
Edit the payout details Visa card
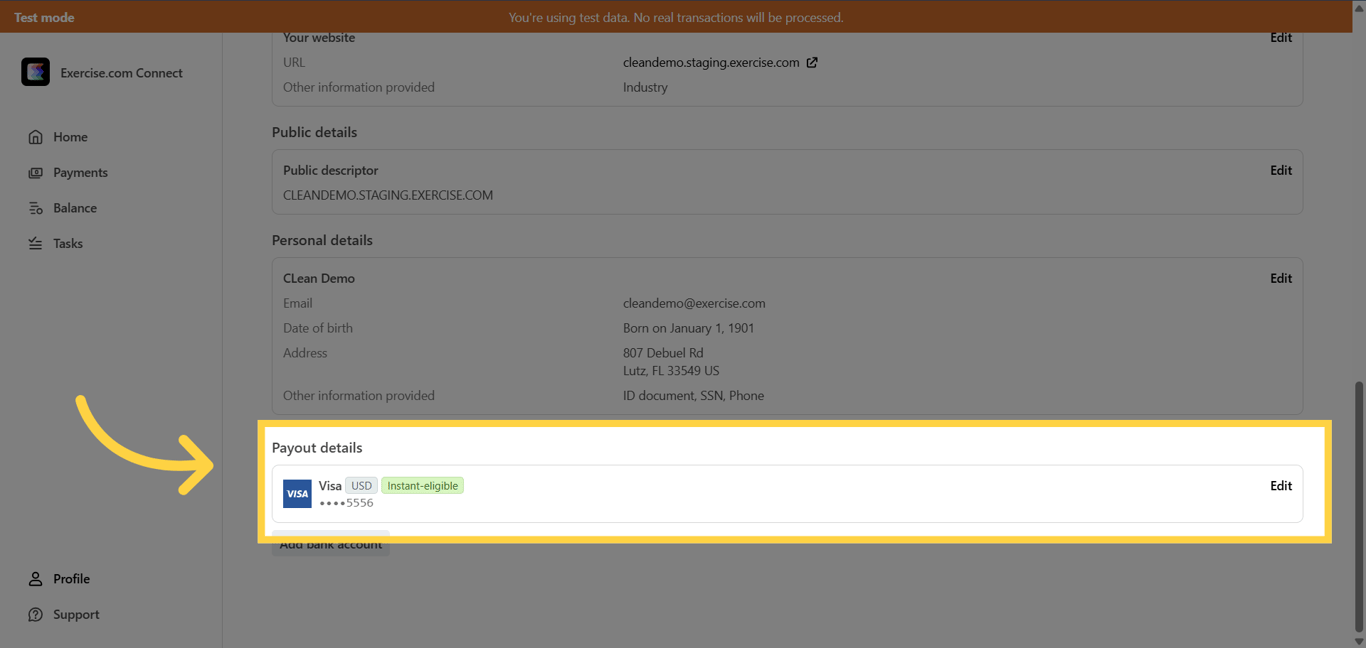(x=1281, y=485)
